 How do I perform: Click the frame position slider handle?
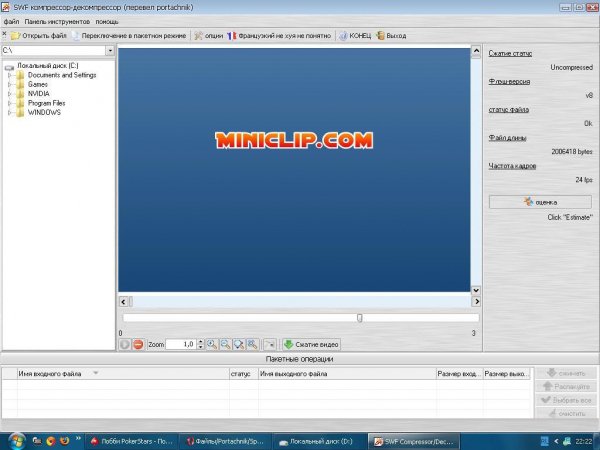[x=359, y=318]
